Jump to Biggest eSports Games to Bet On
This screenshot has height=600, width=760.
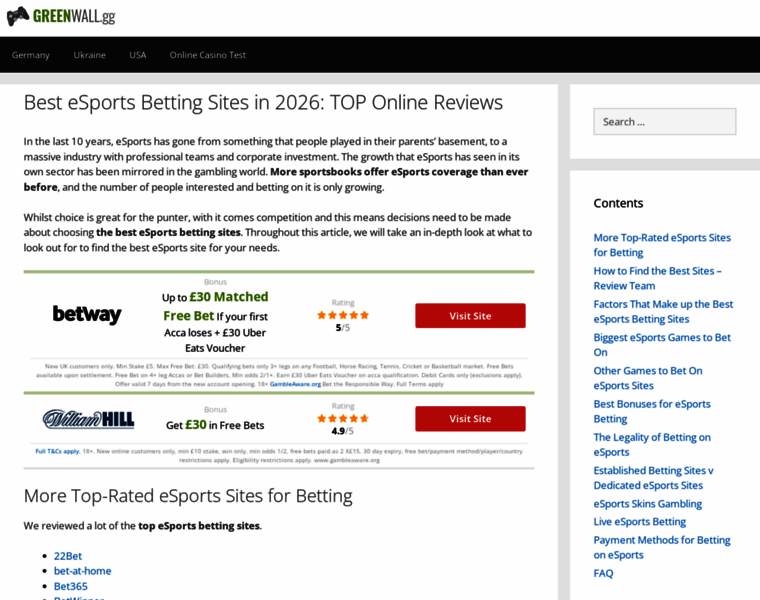[662, 345]
